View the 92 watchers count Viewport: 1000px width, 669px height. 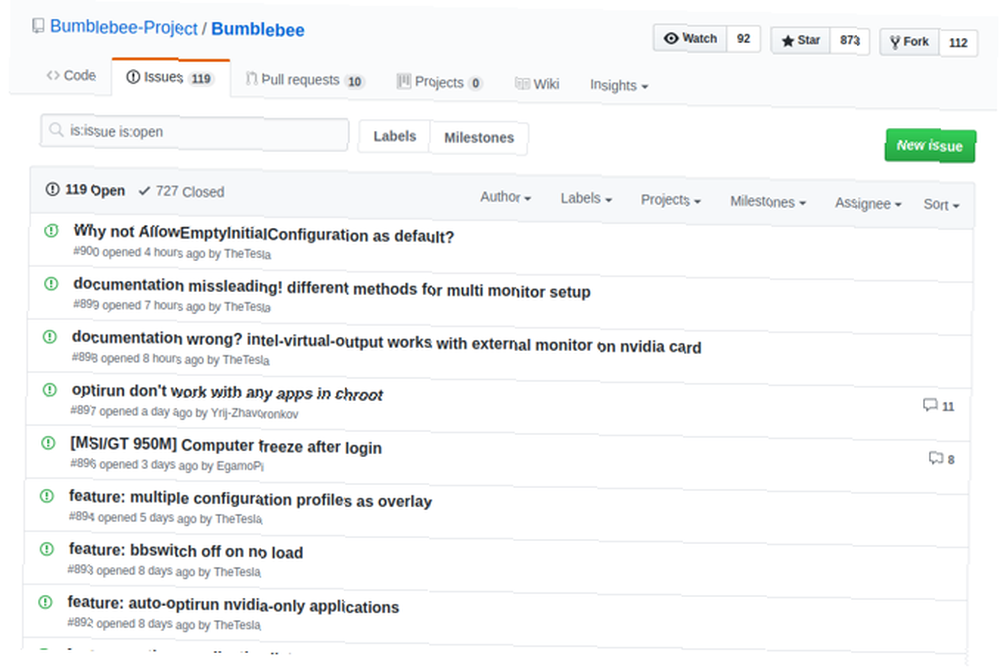coord(744,39)
